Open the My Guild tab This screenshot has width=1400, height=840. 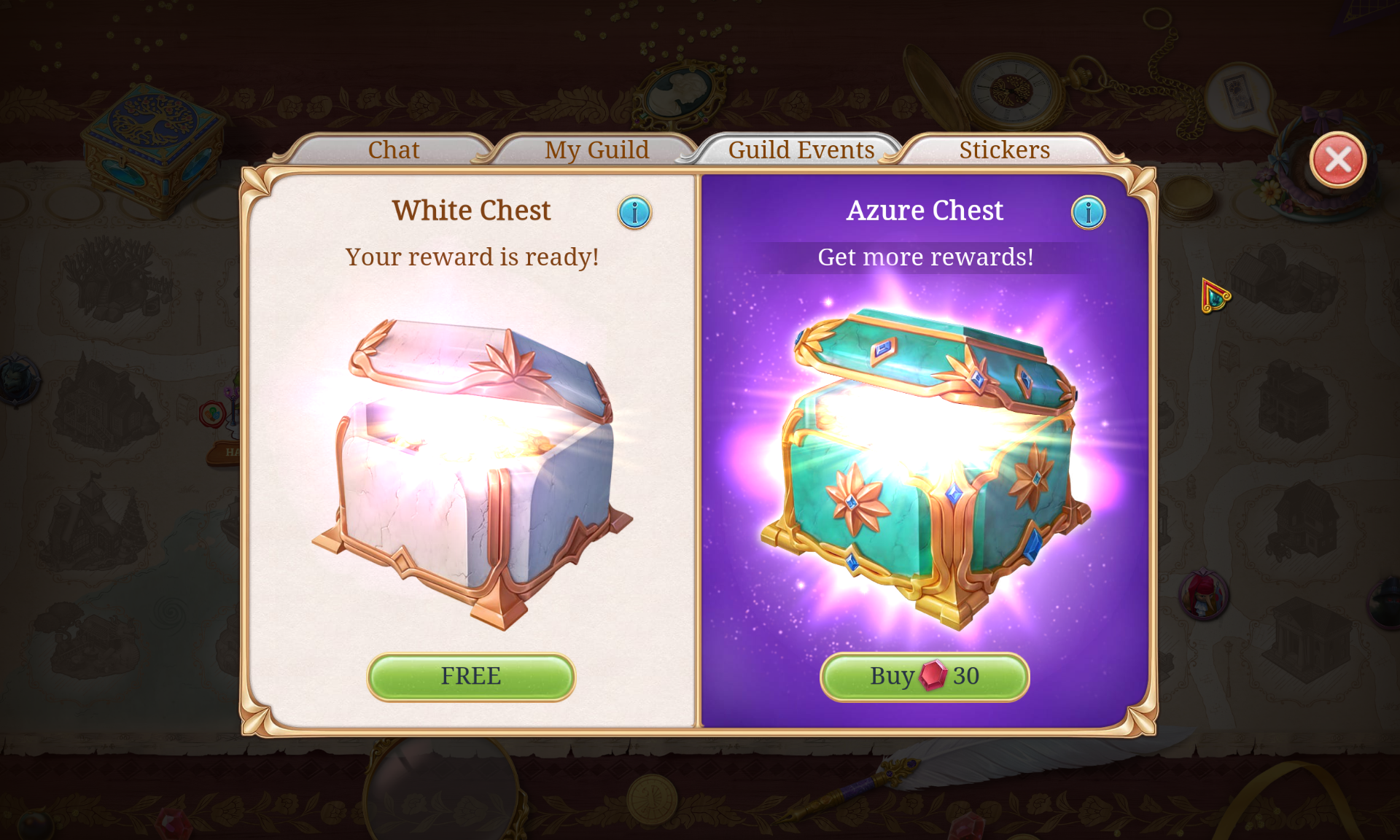click(x=596, y=150)
